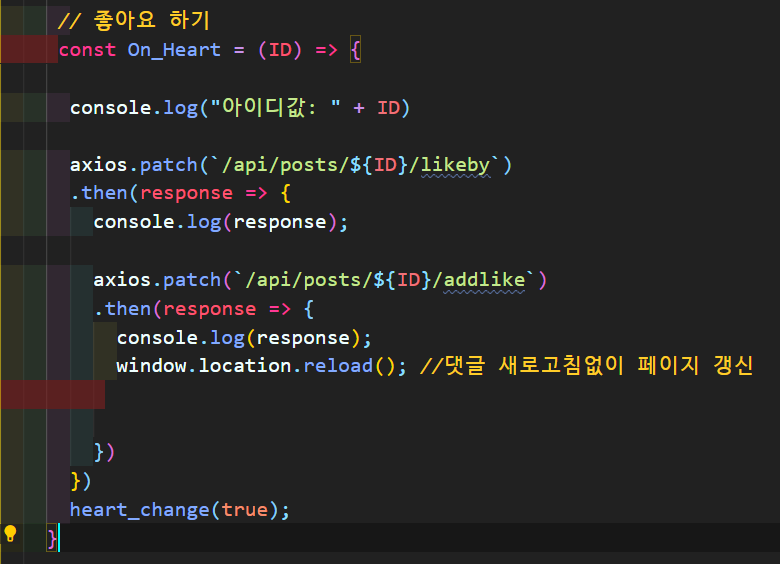
Task: Click 'console' in the innermost console.log(response) line
Action: point(157,338)
